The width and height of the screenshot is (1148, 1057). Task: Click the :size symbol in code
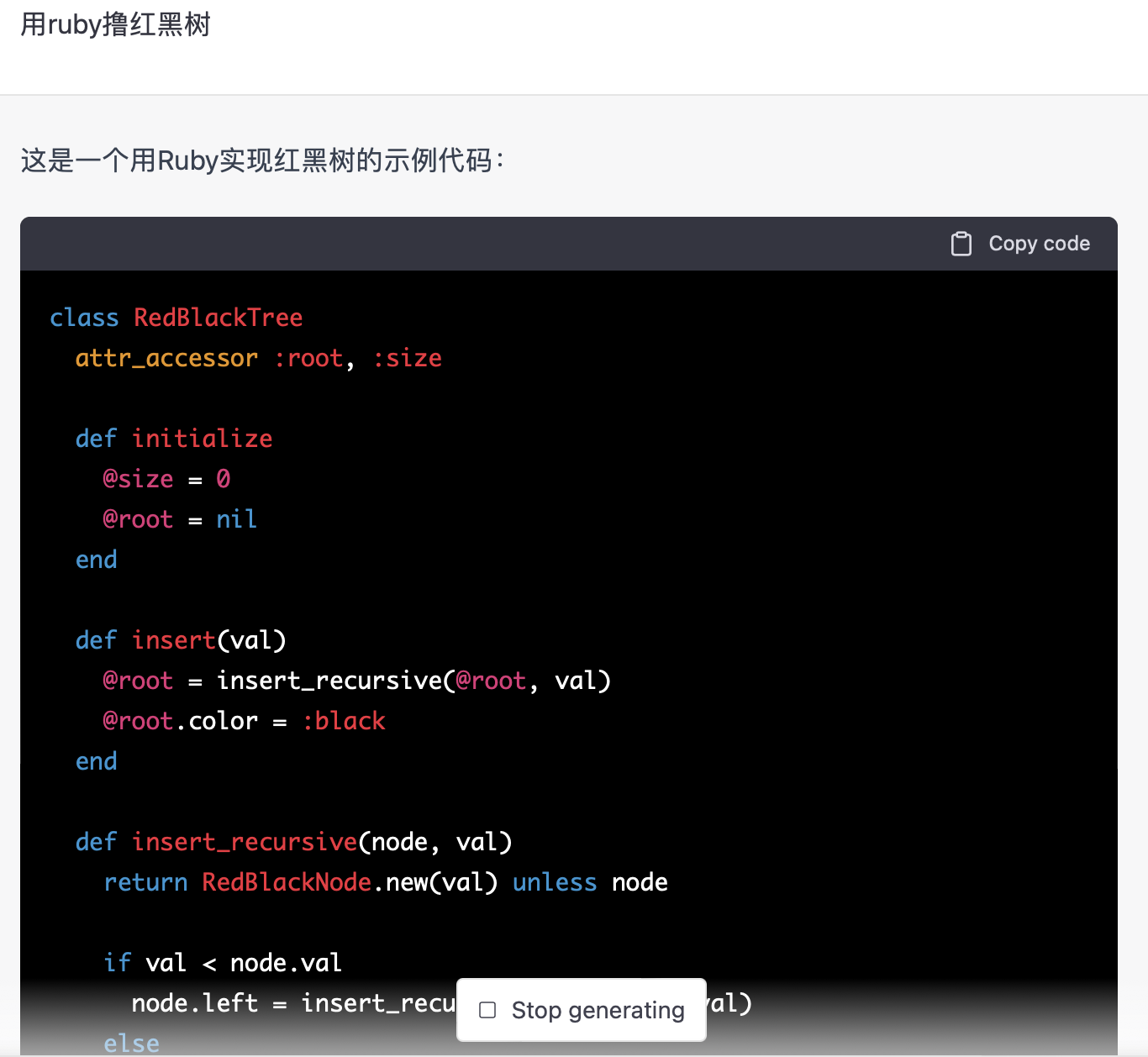(x=408, y=358)
